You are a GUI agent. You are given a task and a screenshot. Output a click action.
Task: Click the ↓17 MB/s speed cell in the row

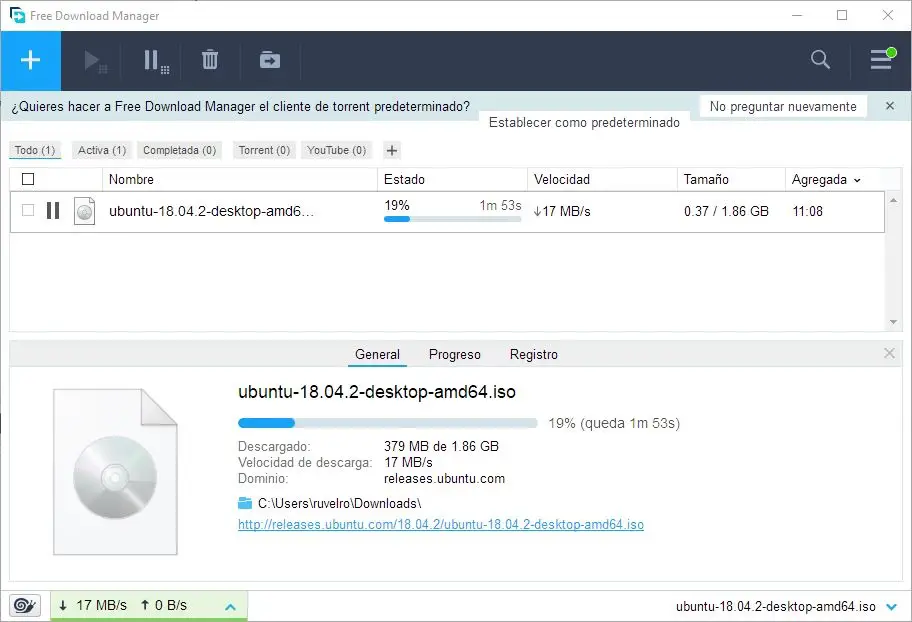(562, 211)
